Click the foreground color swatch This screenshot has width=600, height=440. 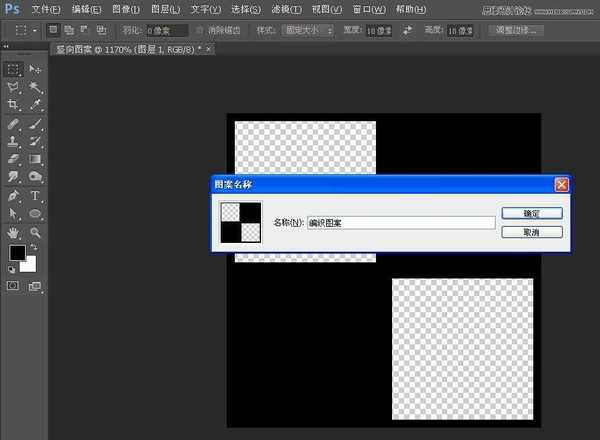pyautogui.click(x=17, y=254)
